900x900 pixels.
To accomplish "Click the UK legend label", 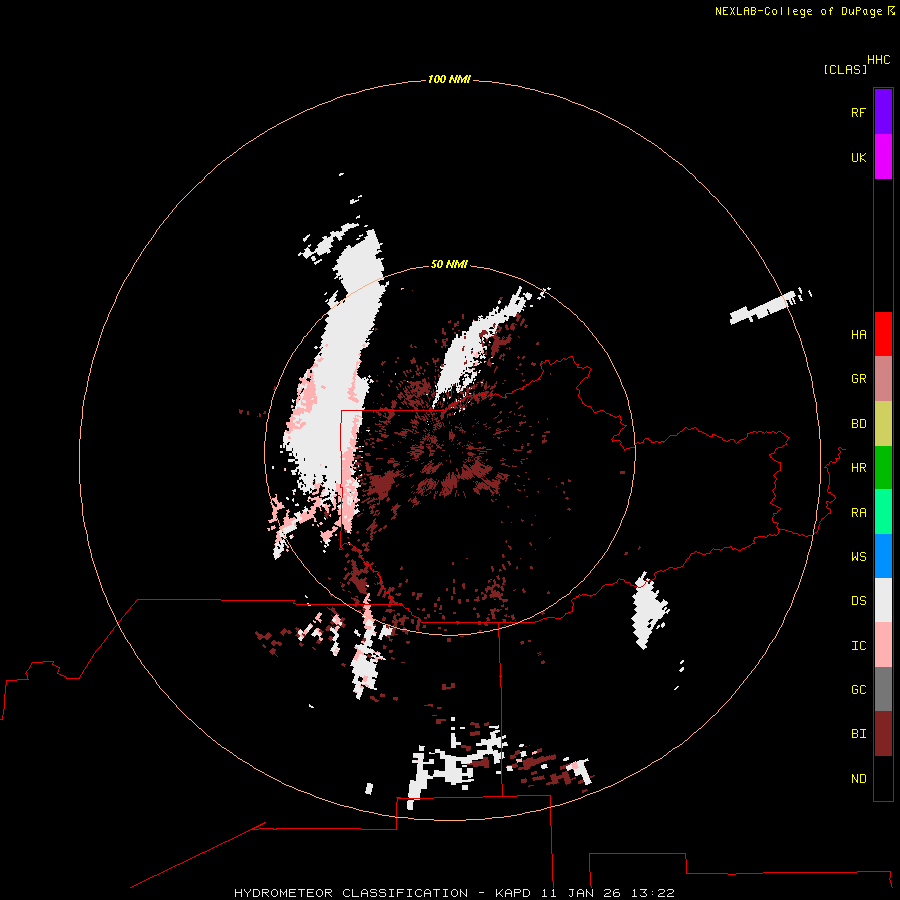I will (858, 157).
